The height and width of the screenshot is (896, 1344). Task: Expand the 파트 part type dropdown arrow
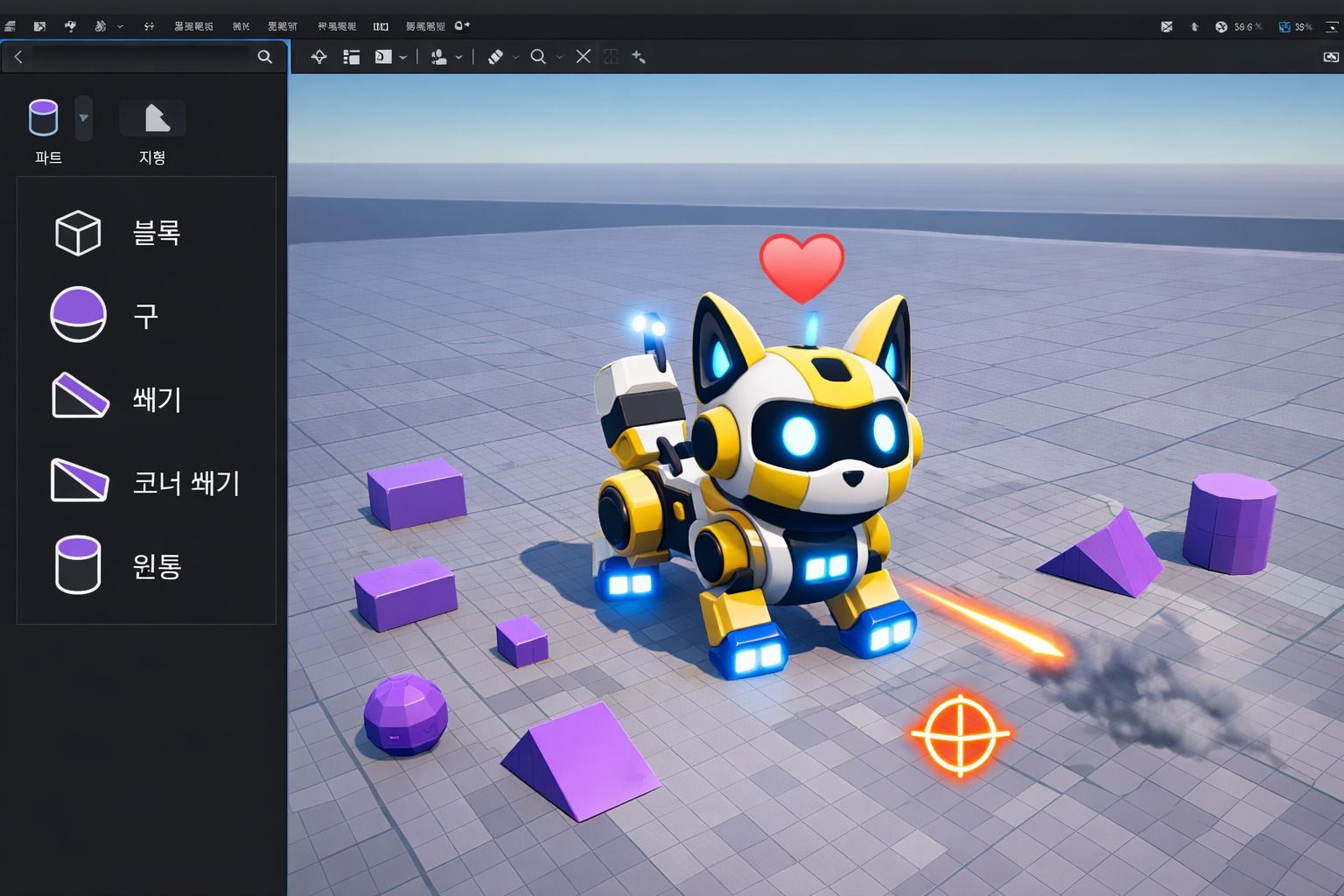[x=84, y=118]
